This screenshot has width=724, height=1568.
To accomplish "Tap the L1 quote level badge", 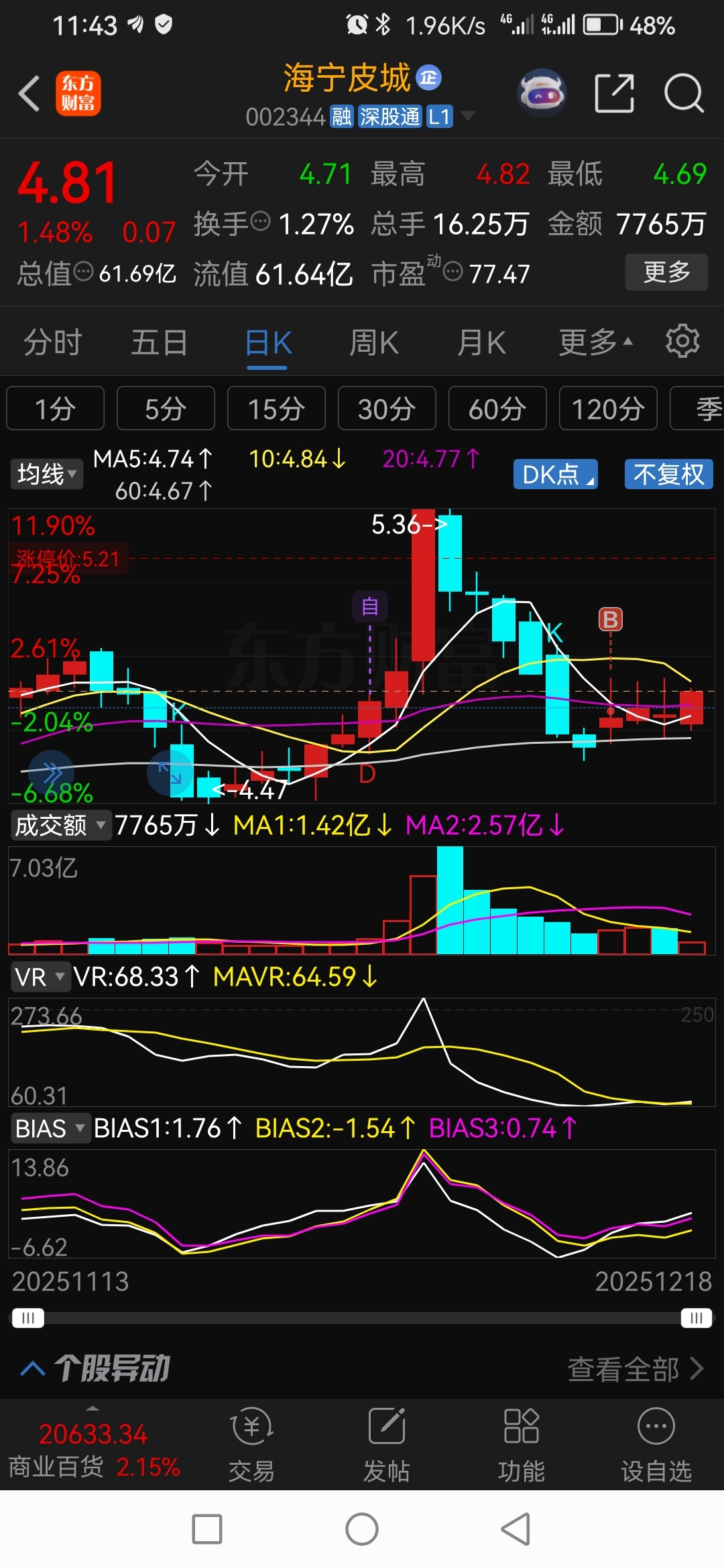I will (x=440, y=117).
